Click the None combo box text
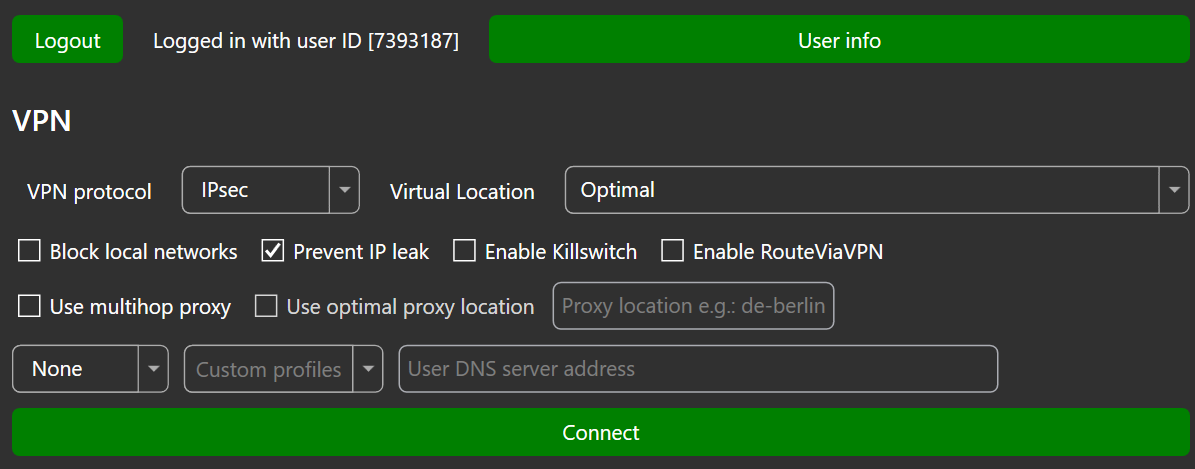This screenshot has height=469, width=1195. (x=74, y=369)
